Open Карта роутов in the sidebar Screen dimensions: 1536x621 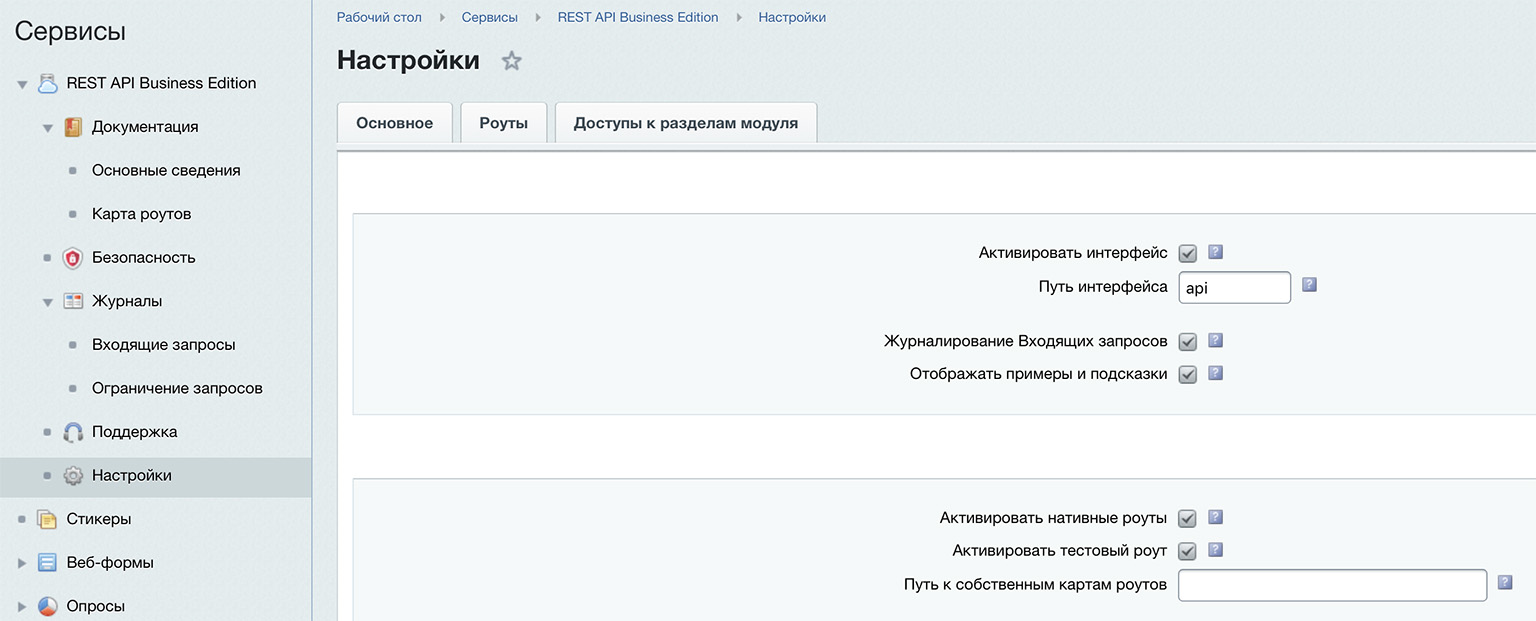click(141, 214)
